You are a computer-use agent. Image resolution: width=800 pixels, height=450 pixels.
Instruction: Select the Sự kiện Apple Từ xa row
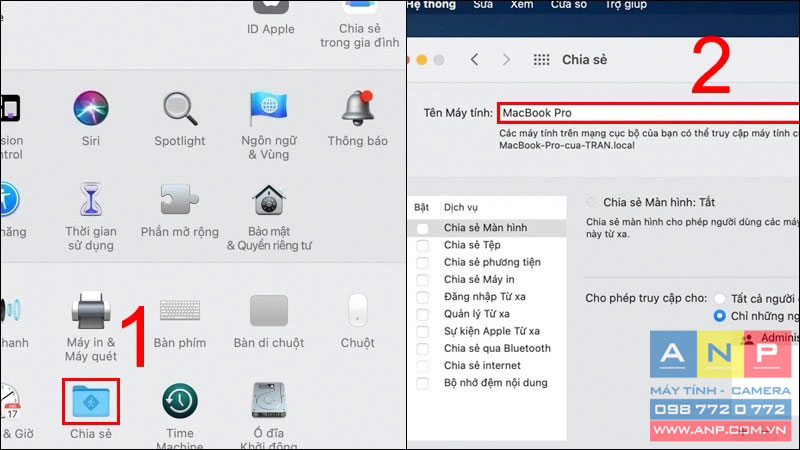coord(487,331)
